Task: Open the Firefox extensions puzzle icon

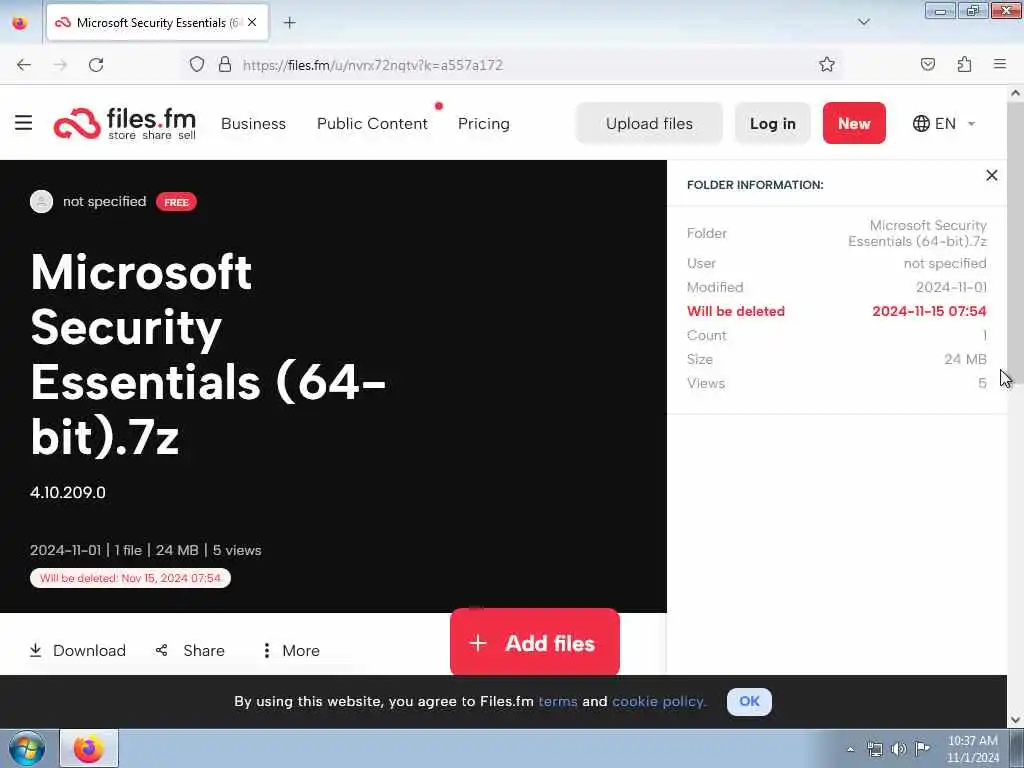Action: click(964, 64)
